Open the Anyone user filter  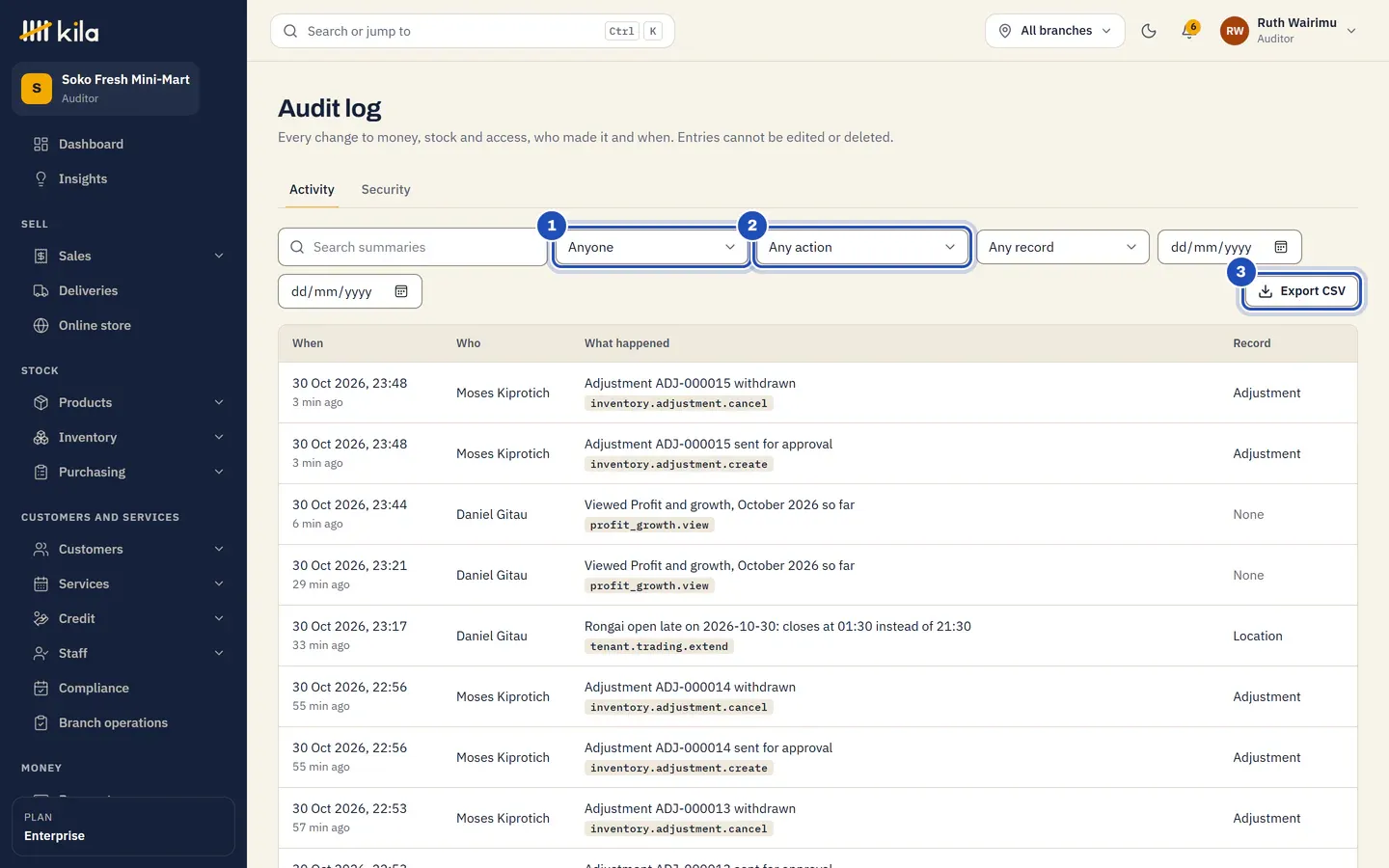pos(652,247)
